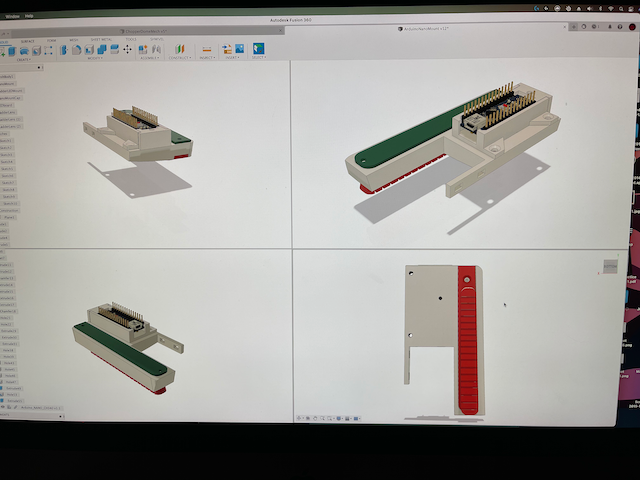The height and width of the screenshot is (480, 640).
Task: Close the ArduinoNanoMount document tab
Action: point(564,27)
